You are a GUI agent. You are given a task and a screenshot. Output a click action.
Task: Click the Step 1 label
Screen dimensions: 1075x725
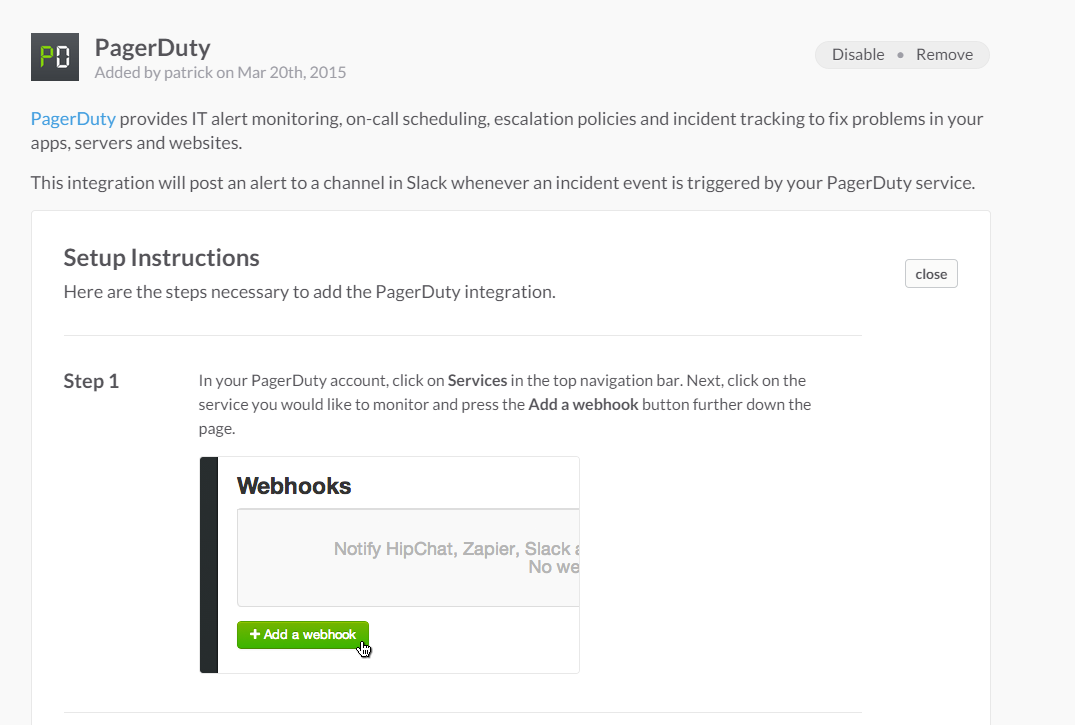(91, 381)
